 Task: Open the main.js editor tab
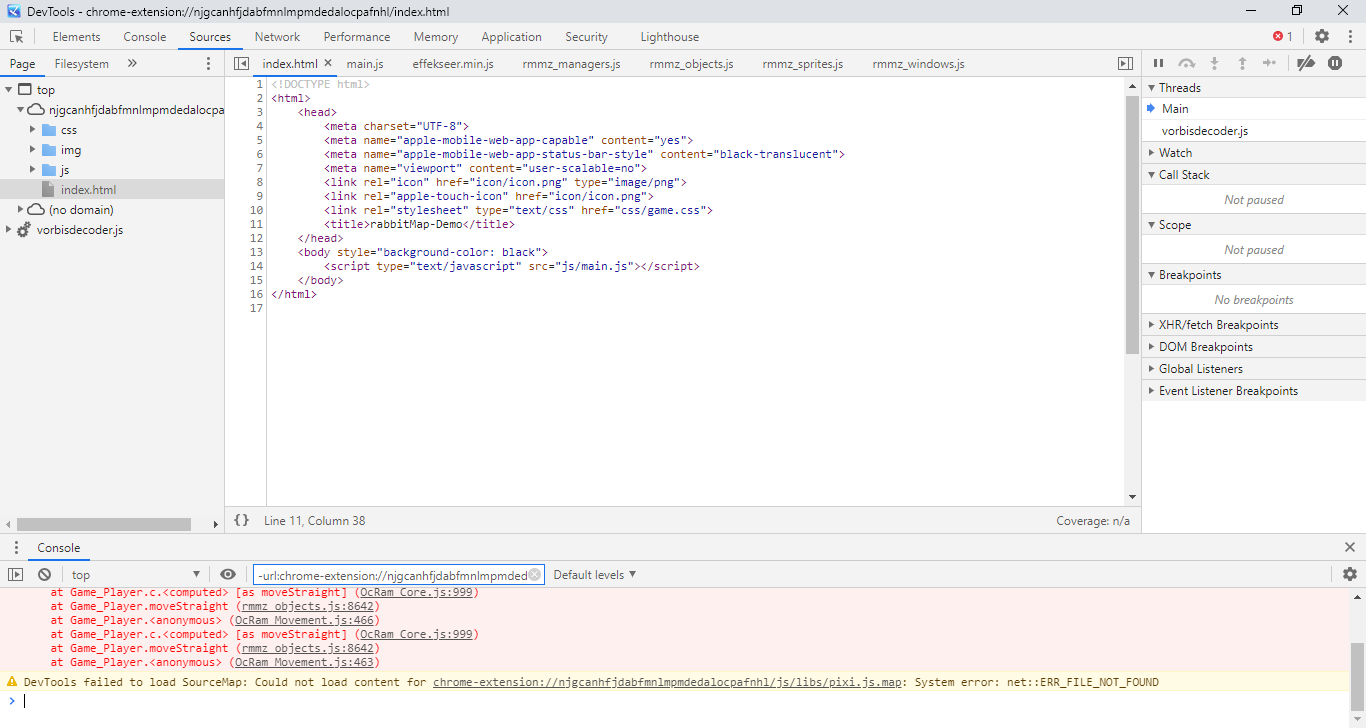(x=365, y=64)
